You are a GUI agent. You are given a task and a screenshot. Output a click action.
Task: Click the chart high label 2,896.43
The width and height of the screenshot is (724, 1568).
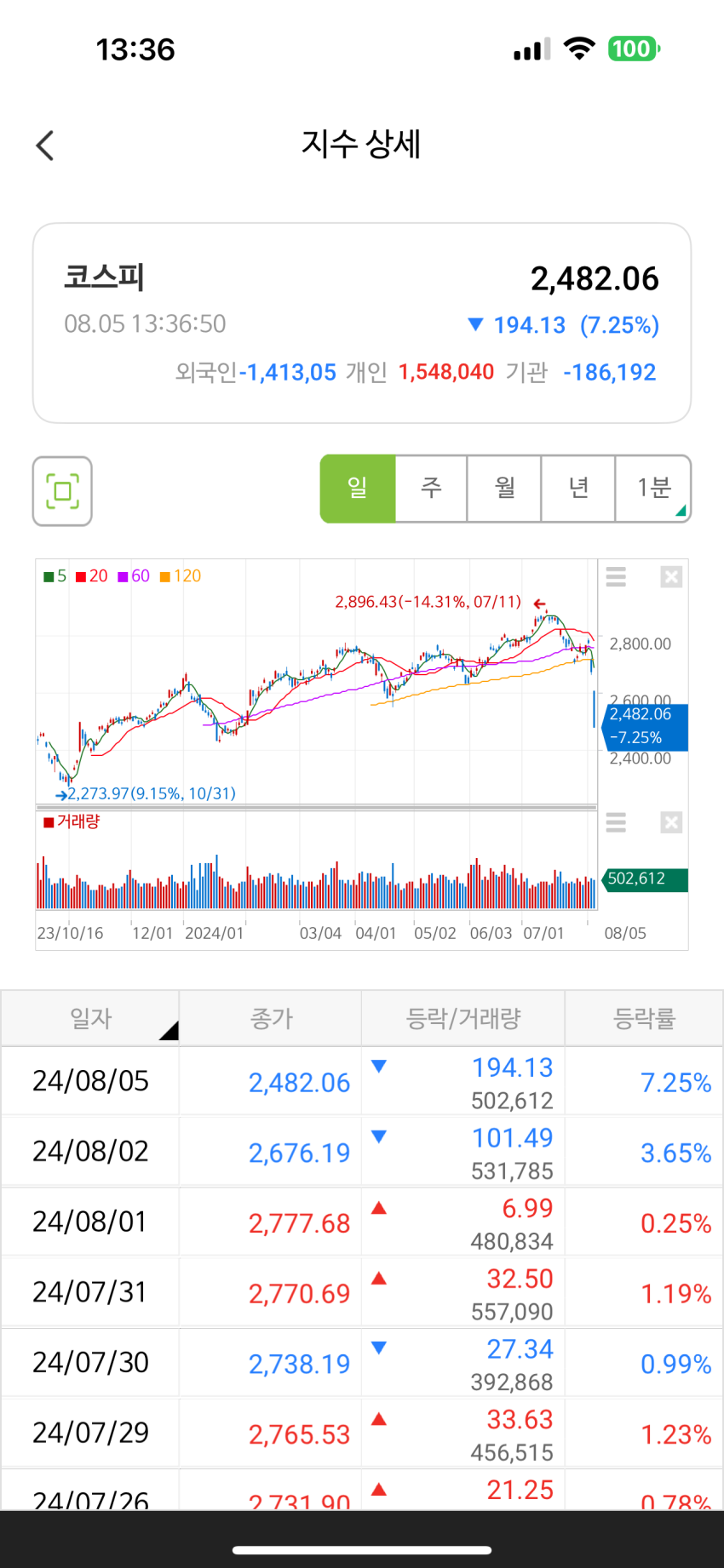(428, 602)
